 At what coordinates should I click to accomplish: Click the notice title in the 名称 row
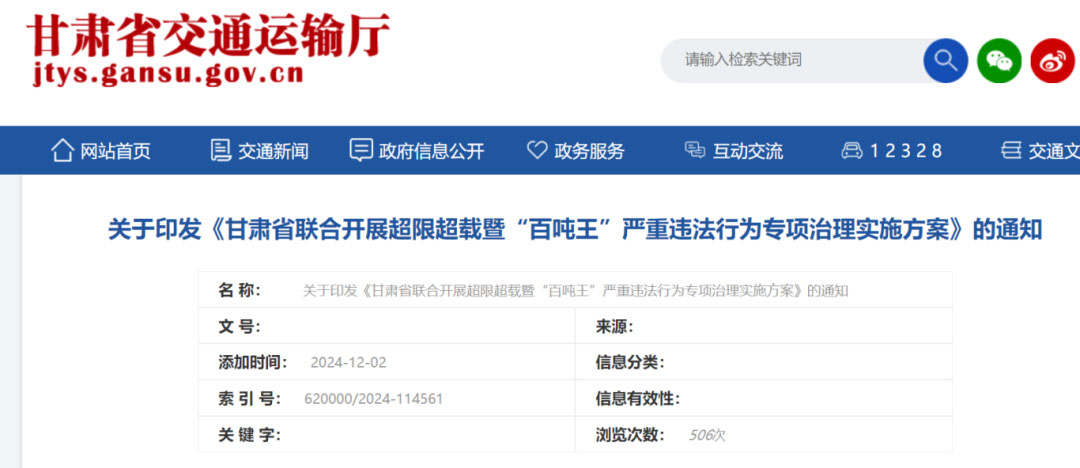[x=575, y=291]
